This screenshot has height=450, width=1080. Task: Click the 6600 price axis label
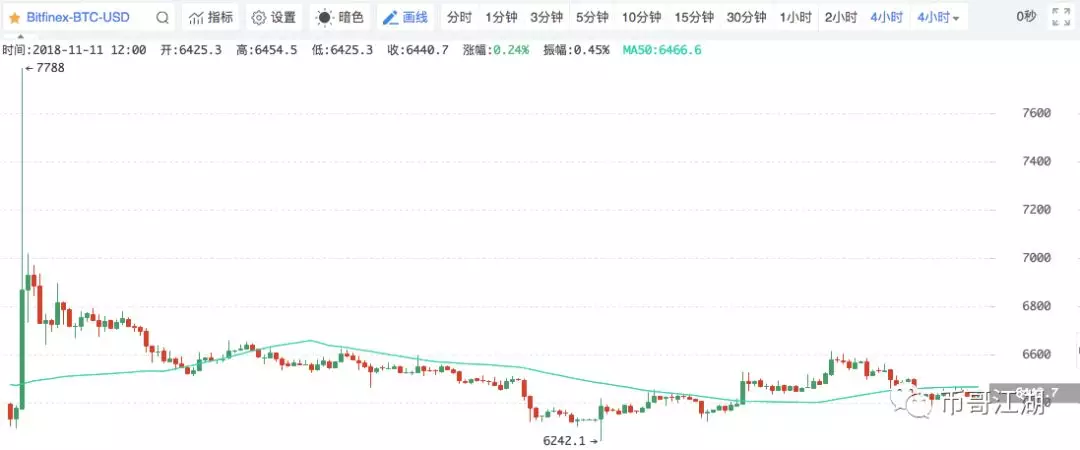[1037, 354]
